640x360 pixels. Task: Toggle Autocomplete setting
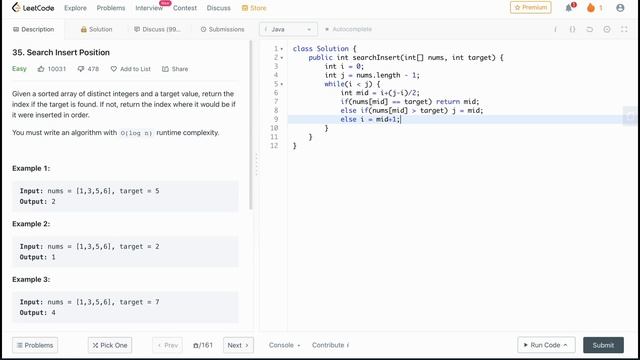coord(348,29)
